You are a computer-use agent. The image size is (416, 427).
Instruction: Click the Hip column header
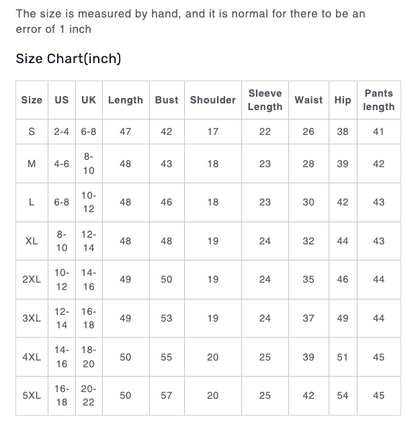tap(343, 100)
